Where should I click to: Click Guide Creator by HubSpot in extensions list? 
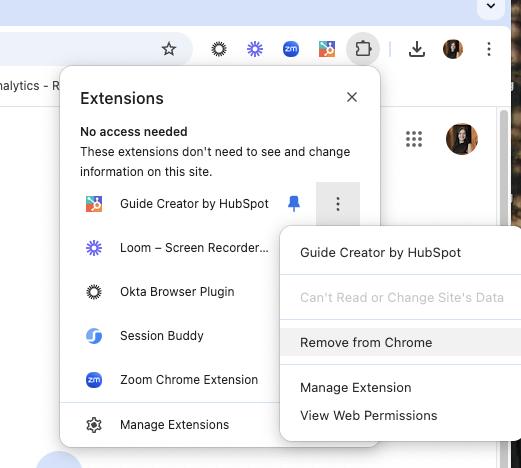point(194,204)
